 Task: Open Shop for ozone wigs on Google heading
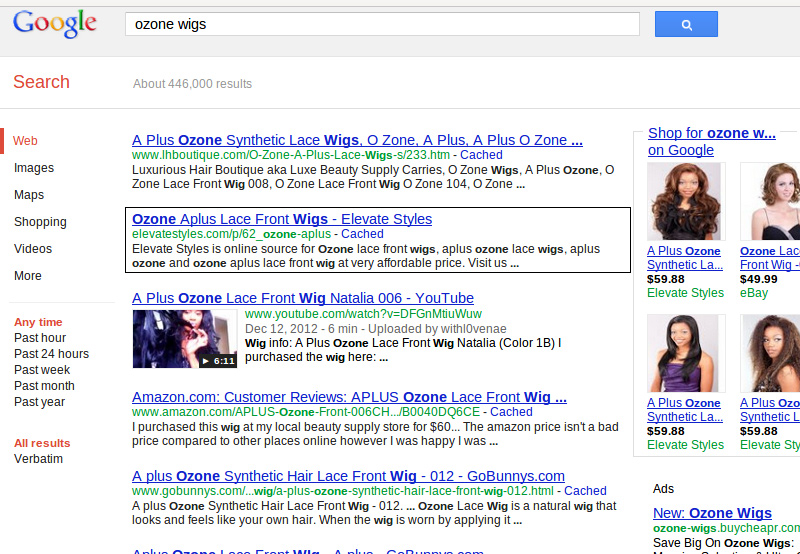(x=712, y=141)
